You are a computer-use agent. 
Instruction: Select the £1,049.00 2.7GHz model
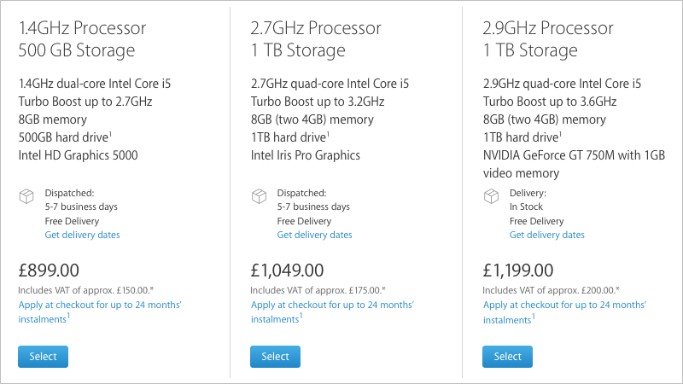tap(275, 357)
